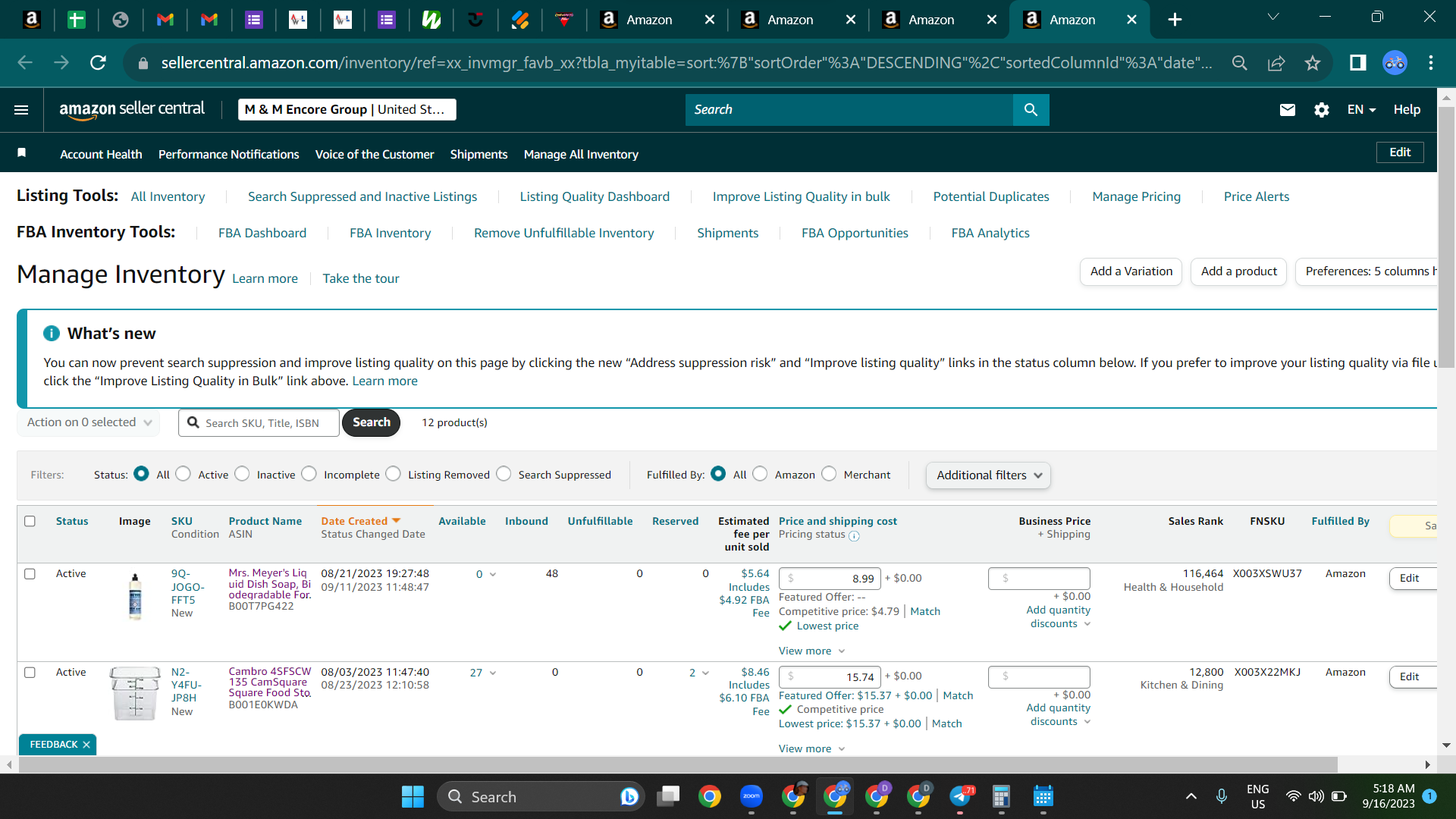Screen dimensions: 1456x819
Task: Select Fulfilled By Amazon radio button
Action: tap(760, 474)
